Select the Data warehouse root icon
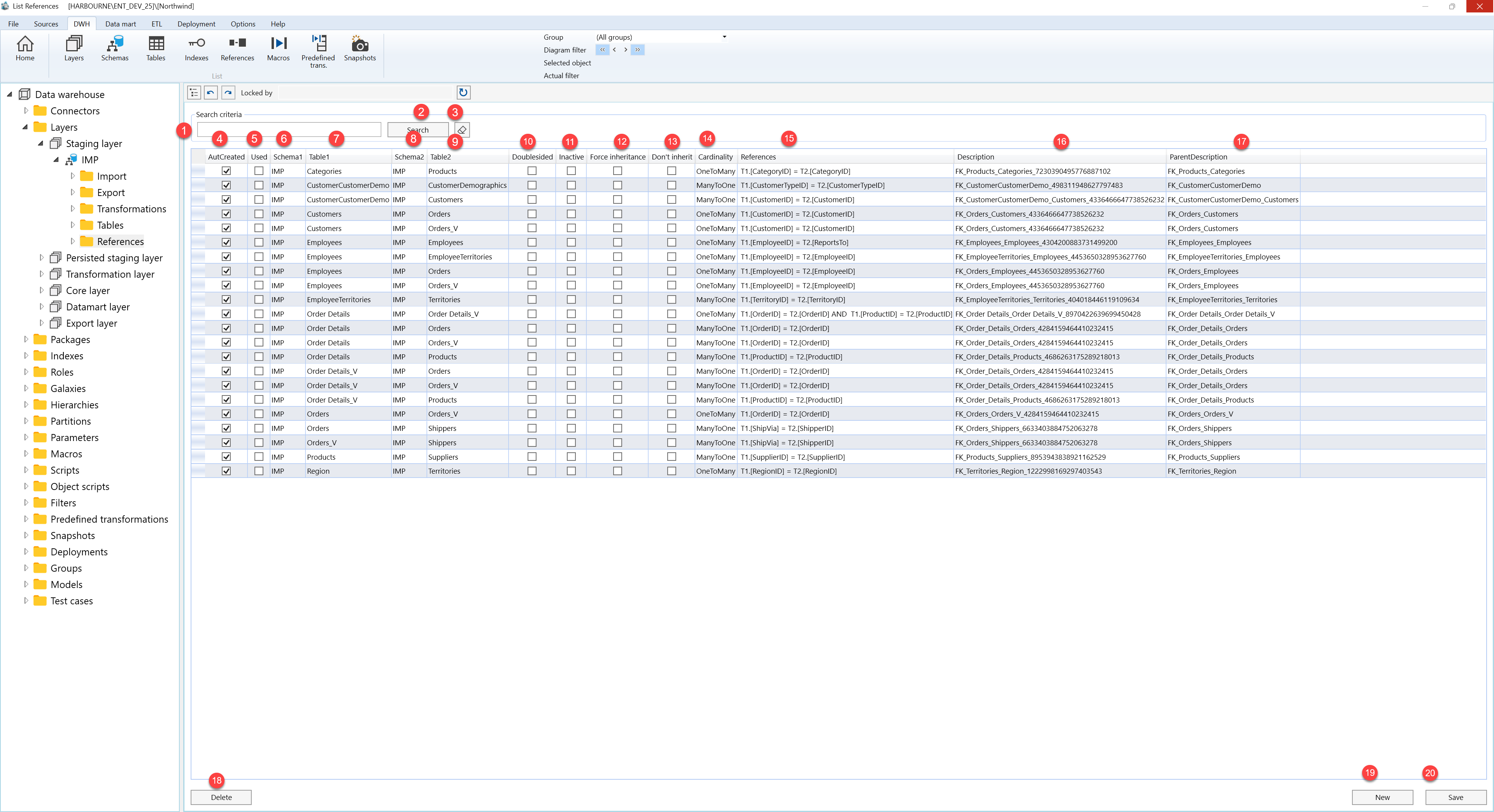 click(25, 94)
